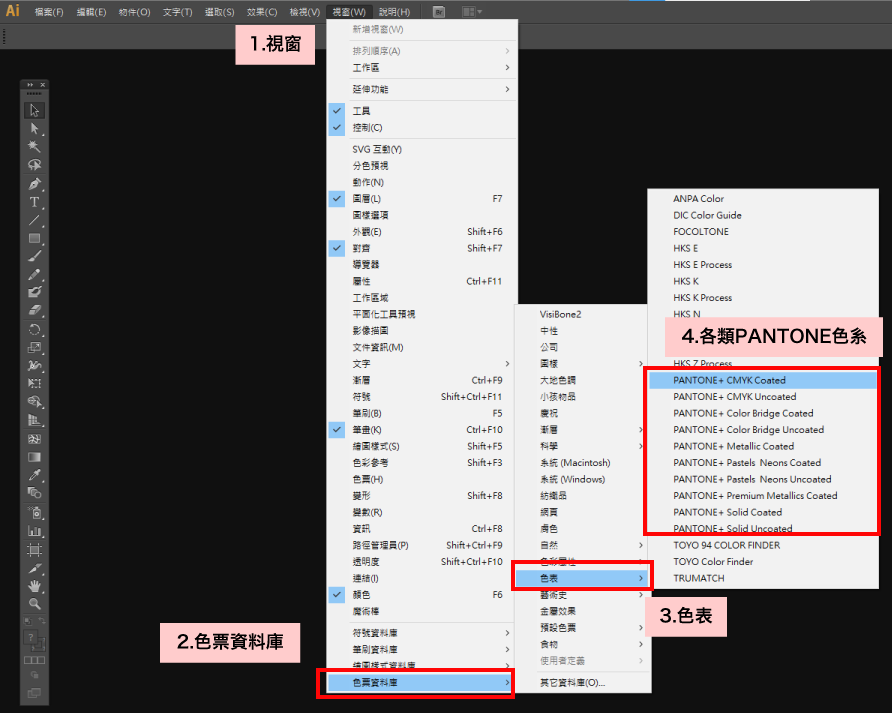Select the Type tool
The image size is (892, 713).
[34, 202]
